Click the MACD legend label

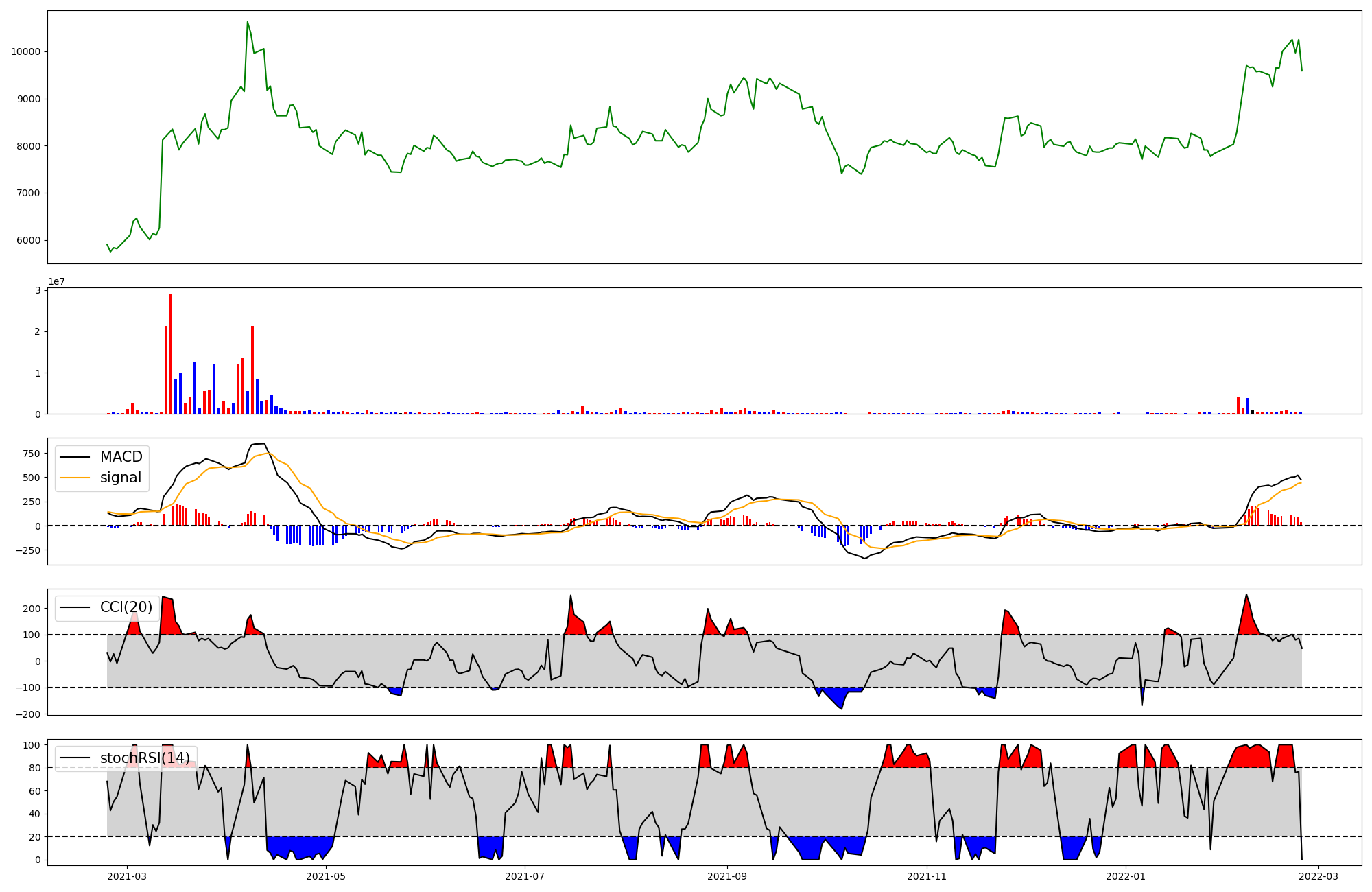click(121, 457)
